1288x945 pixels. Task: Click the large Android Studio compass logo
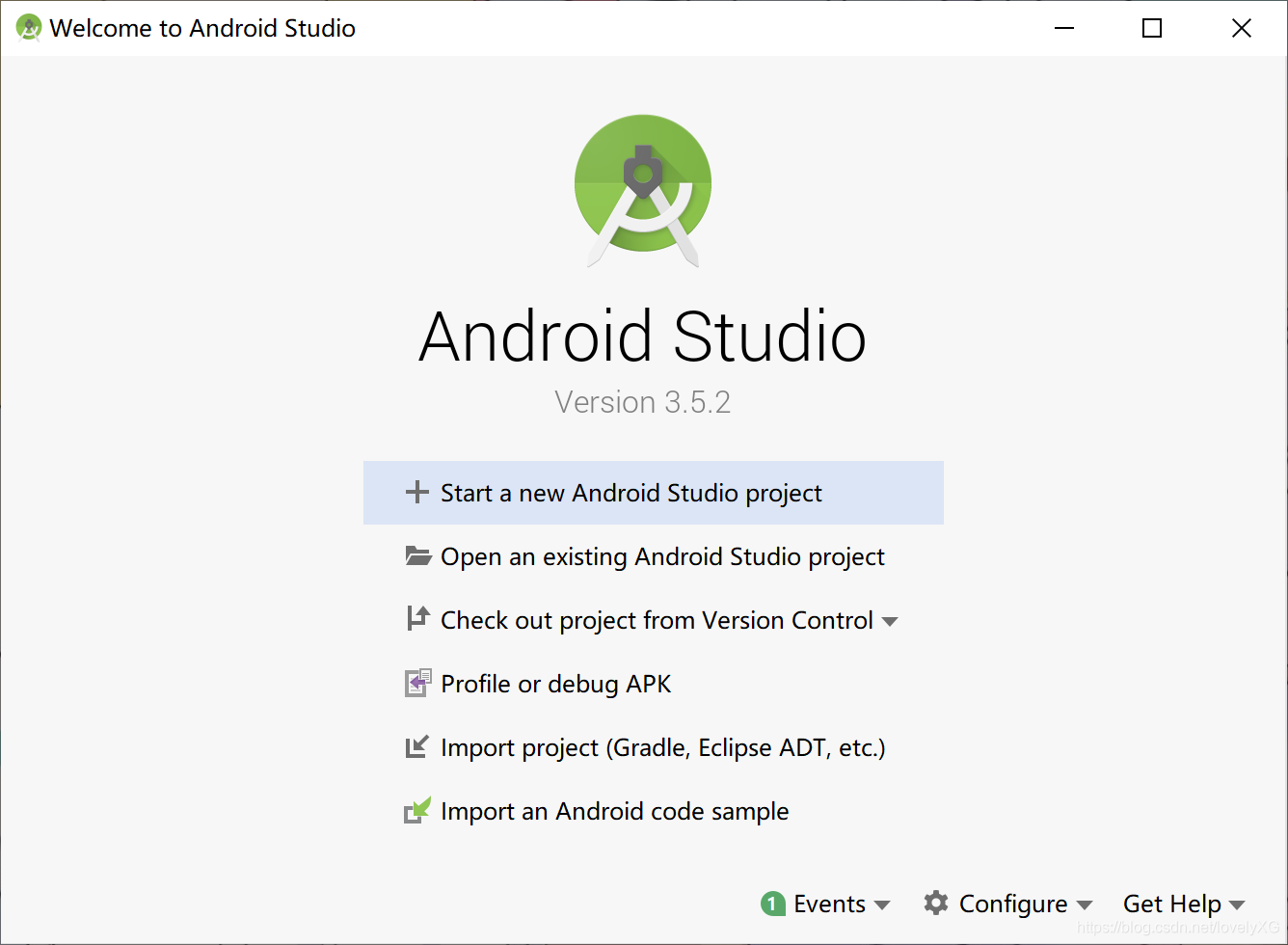643,191
